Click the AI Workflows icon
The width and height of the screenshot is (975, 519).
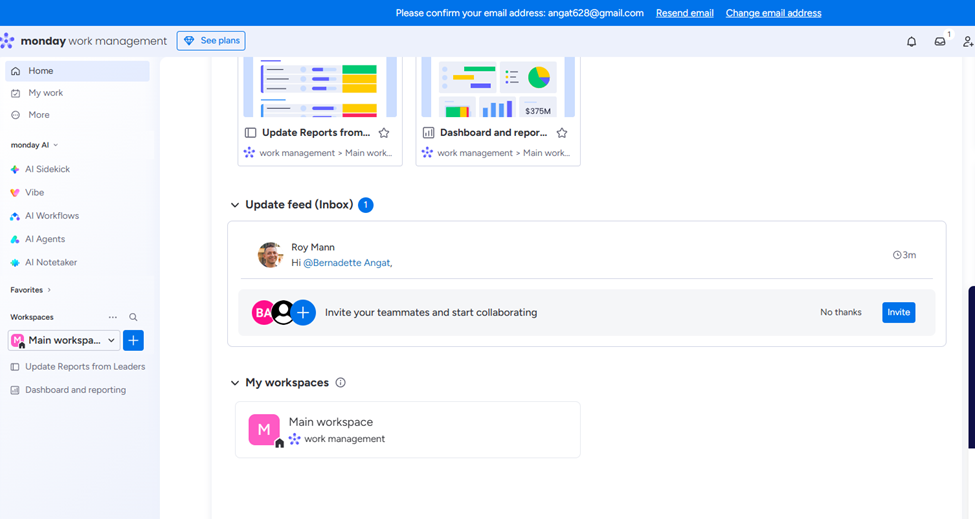coord(15,216)
